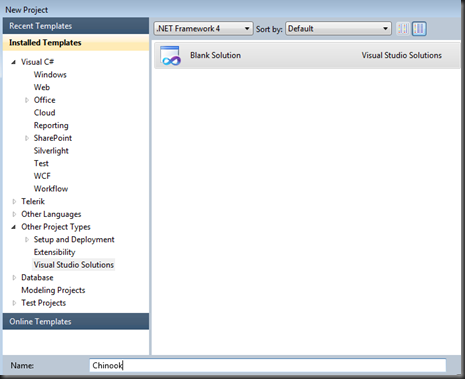Viewport: 465px width, 379px height.
Task: Select the Reporting tree item
Action: 51,125
